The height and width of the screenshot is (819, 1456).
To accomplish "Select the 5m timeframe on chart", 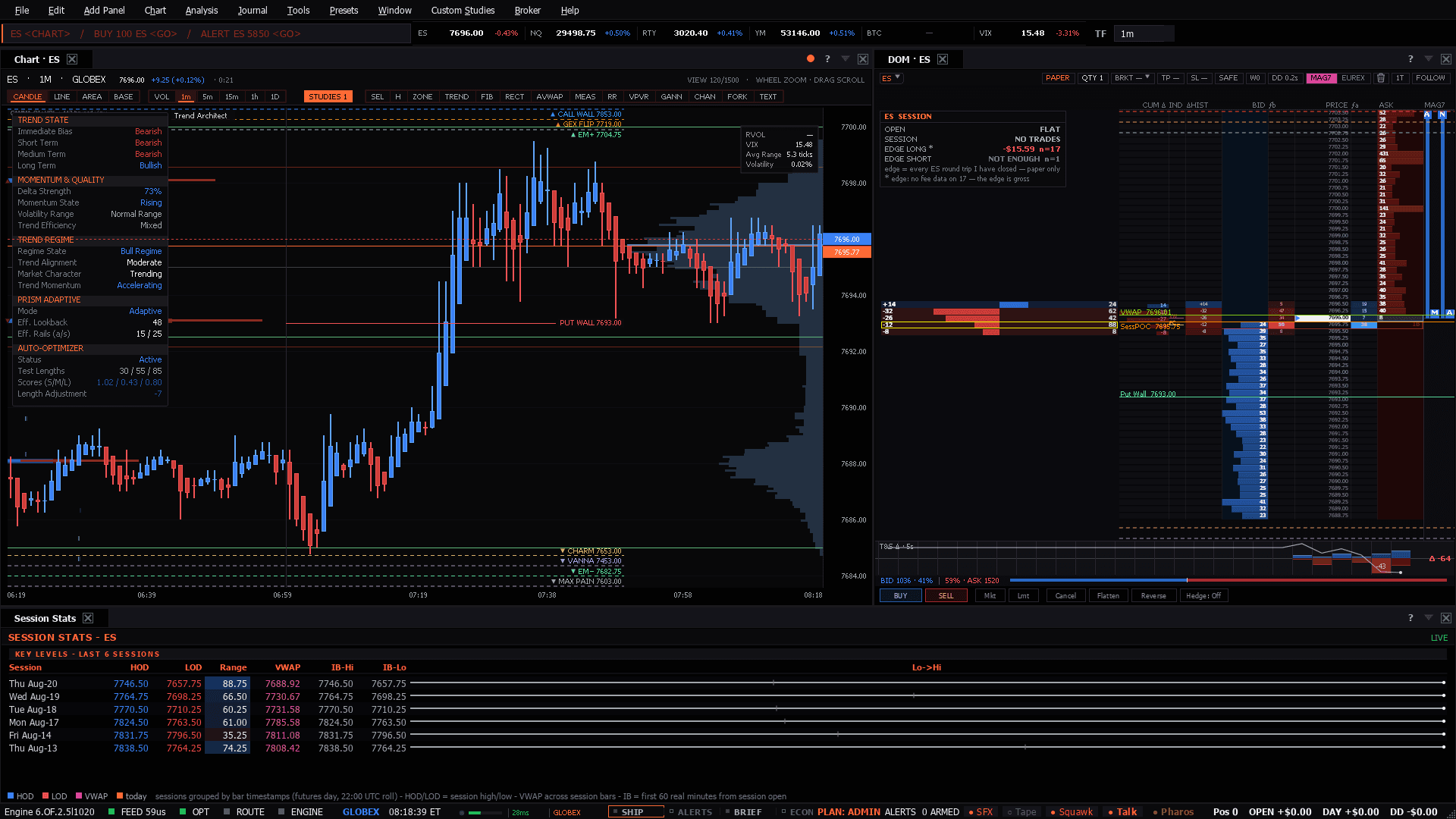I will point(208,97).
